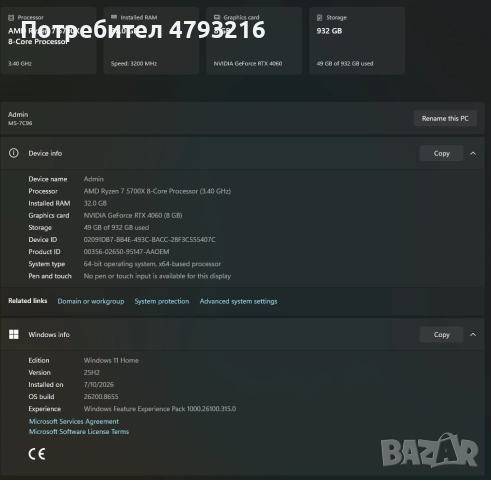
Task: Click the OS build value 26200.8655
Action: (101, 397)
